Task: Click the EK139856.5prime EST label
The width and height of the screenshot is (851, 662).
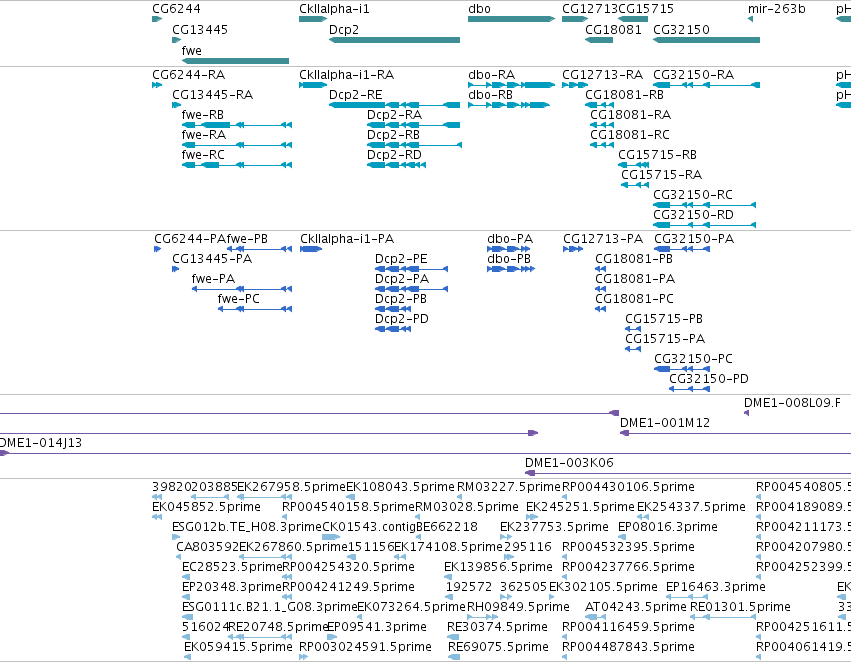Action: click(x=498, y=567)
